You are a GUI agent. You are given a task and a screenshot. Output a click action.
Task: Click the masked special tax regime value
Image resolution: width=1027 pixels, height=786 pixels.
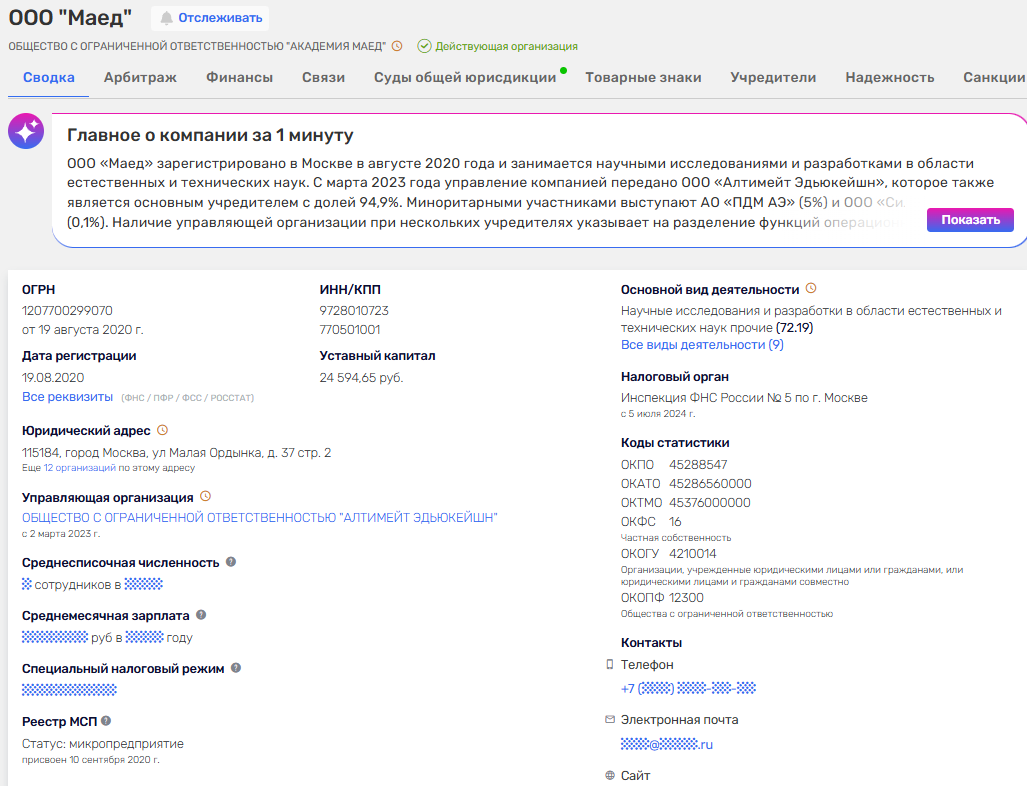69,690
